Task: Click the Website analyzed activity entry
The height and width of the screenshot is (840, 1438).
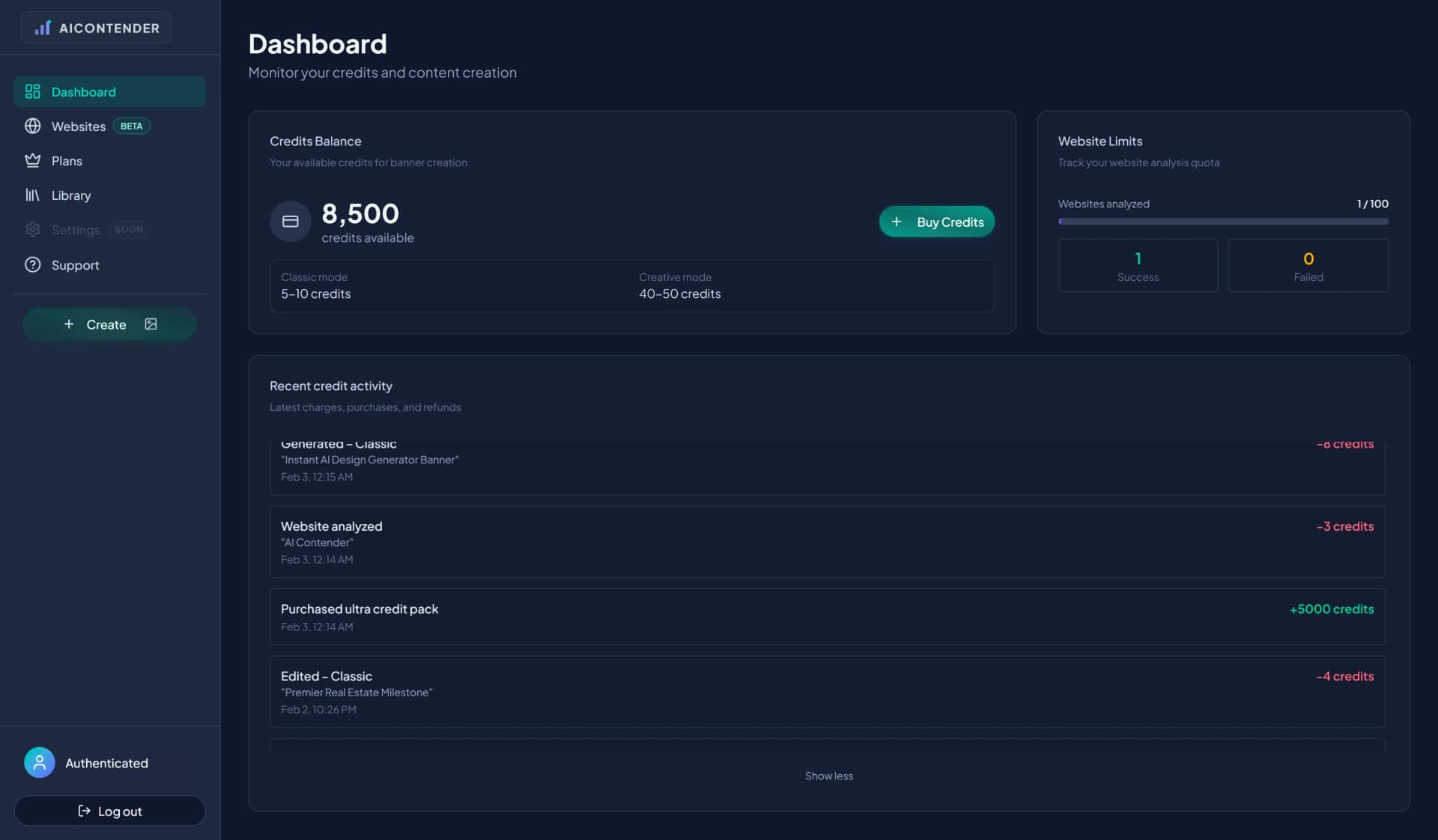Action: 826,541
